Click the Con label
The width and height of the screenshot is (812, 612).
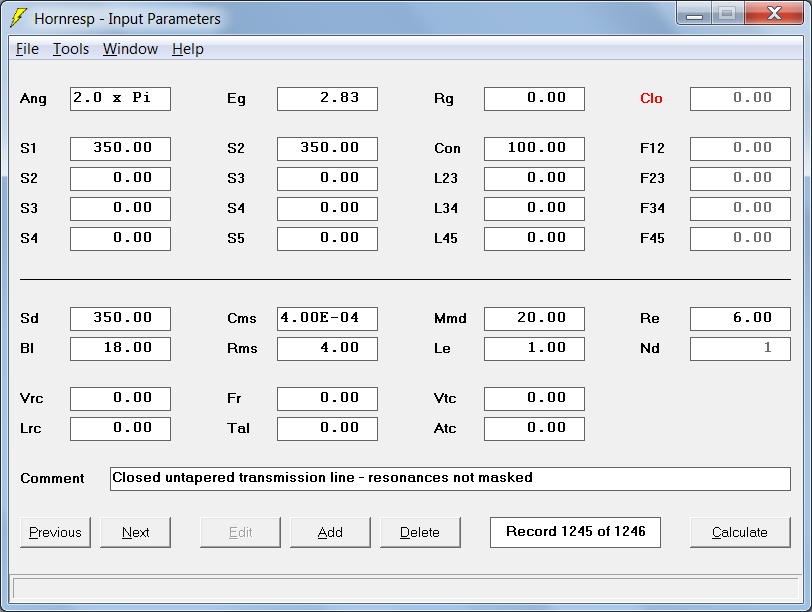pos(447,149)
